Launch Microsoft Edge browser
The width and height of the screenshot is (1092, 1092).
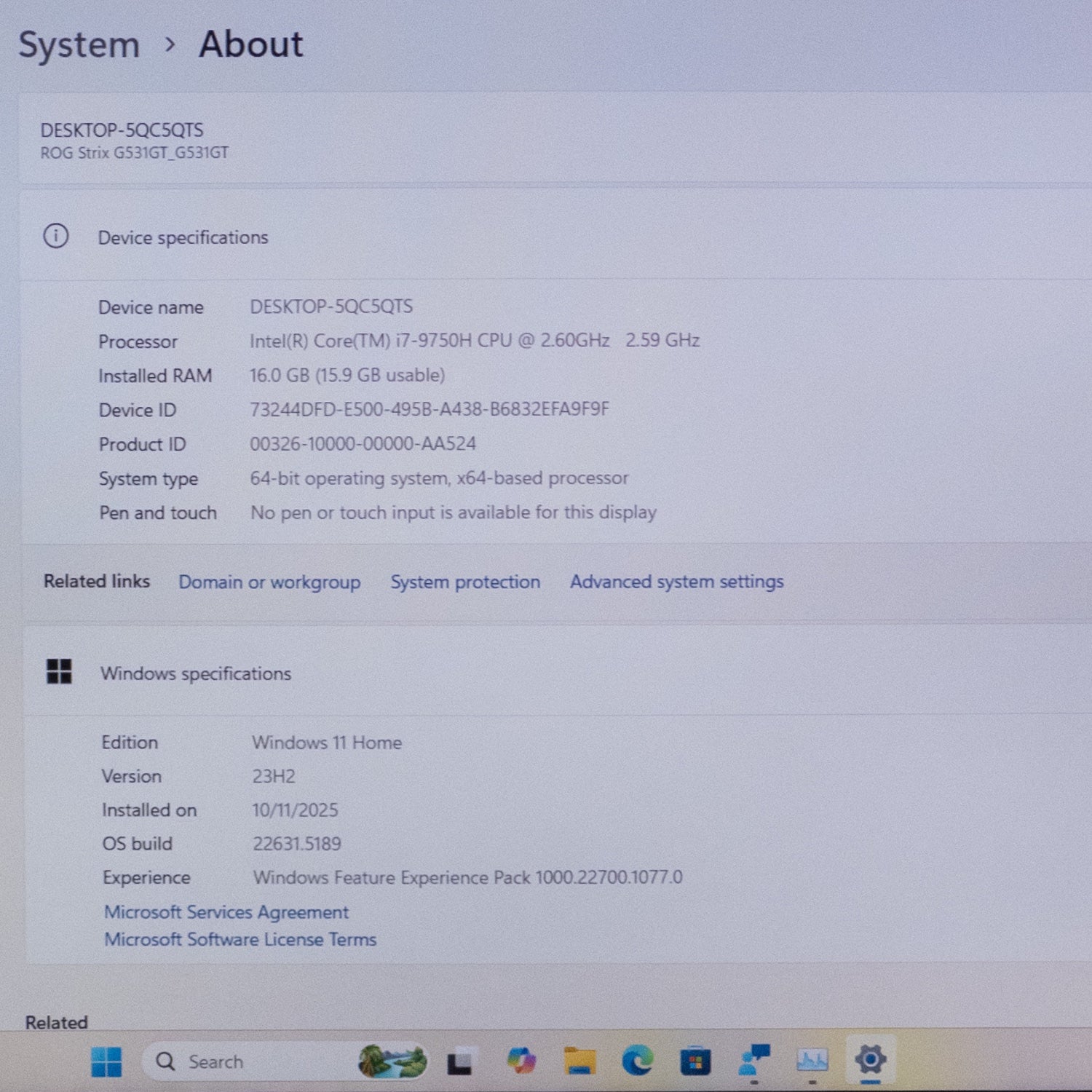click(x=638, y=1061)
